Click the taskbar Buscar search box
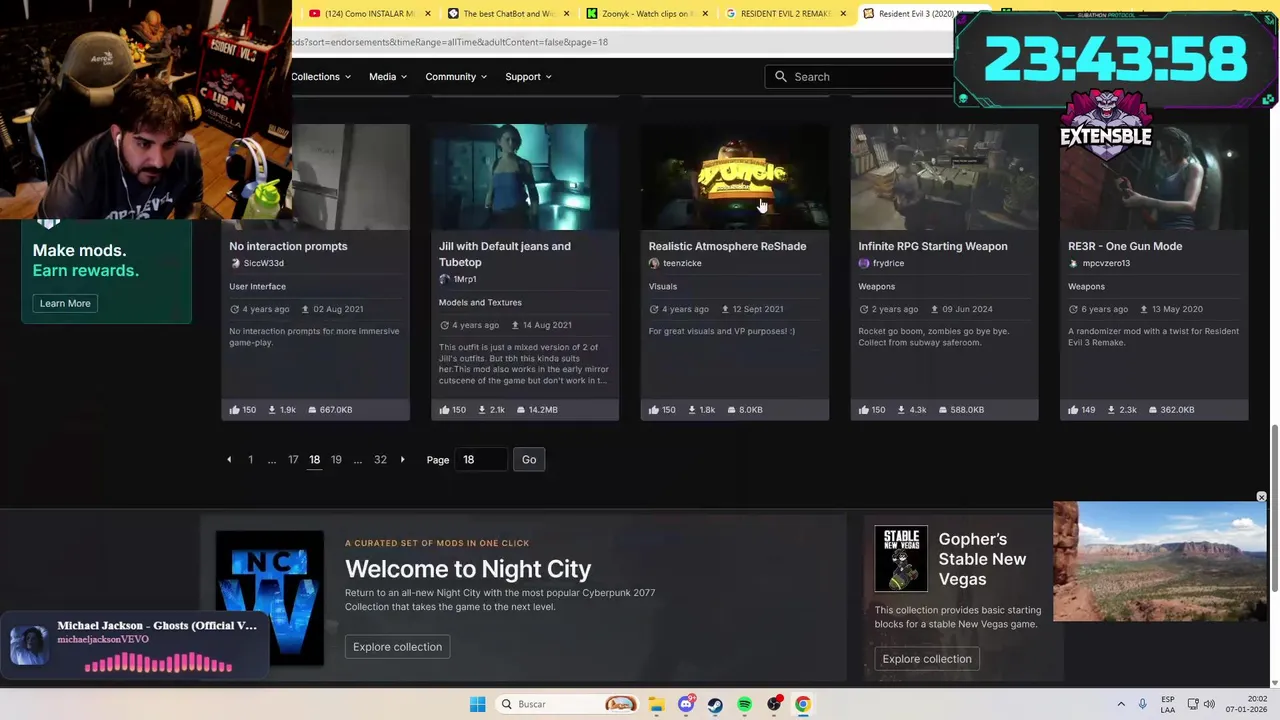Image resolution: width=1280 pixels, height=720 pixels. tap(568, 704)
